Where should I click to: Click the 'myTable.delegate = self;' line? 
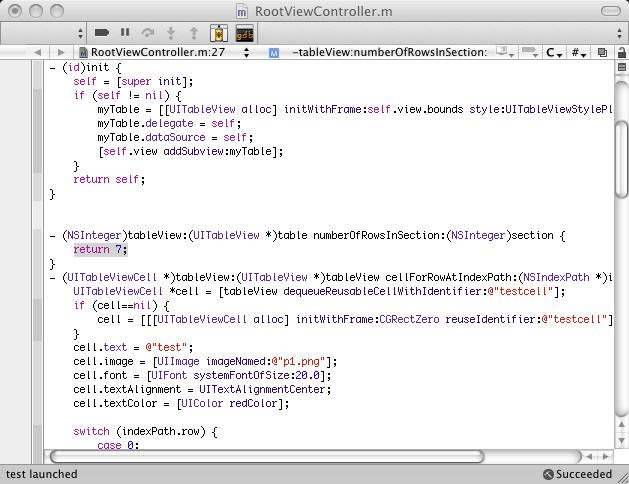(x=169, y=124)
